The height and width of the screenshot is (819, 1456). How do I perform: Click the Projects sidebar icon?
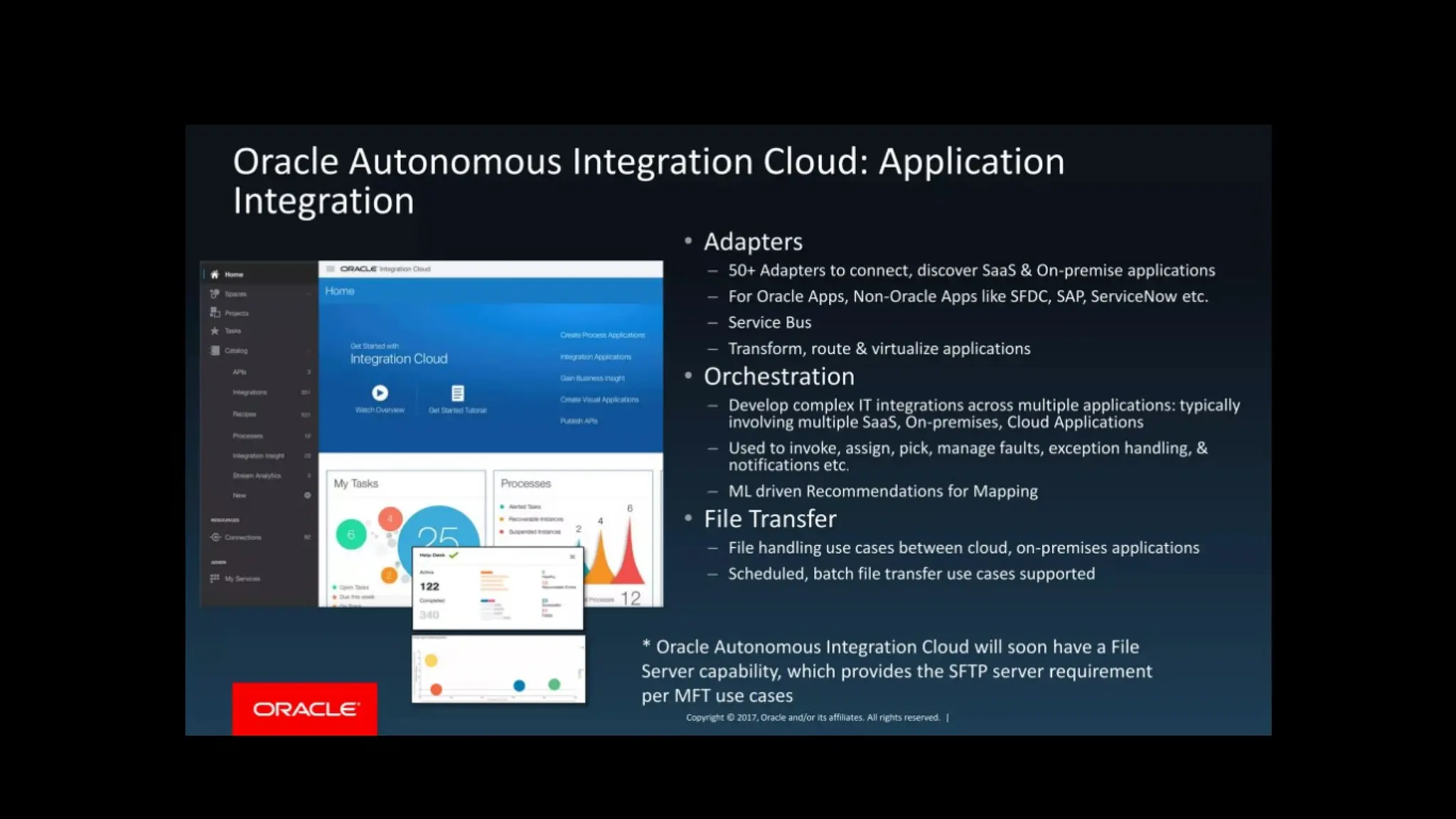click(x=215, y=313)
